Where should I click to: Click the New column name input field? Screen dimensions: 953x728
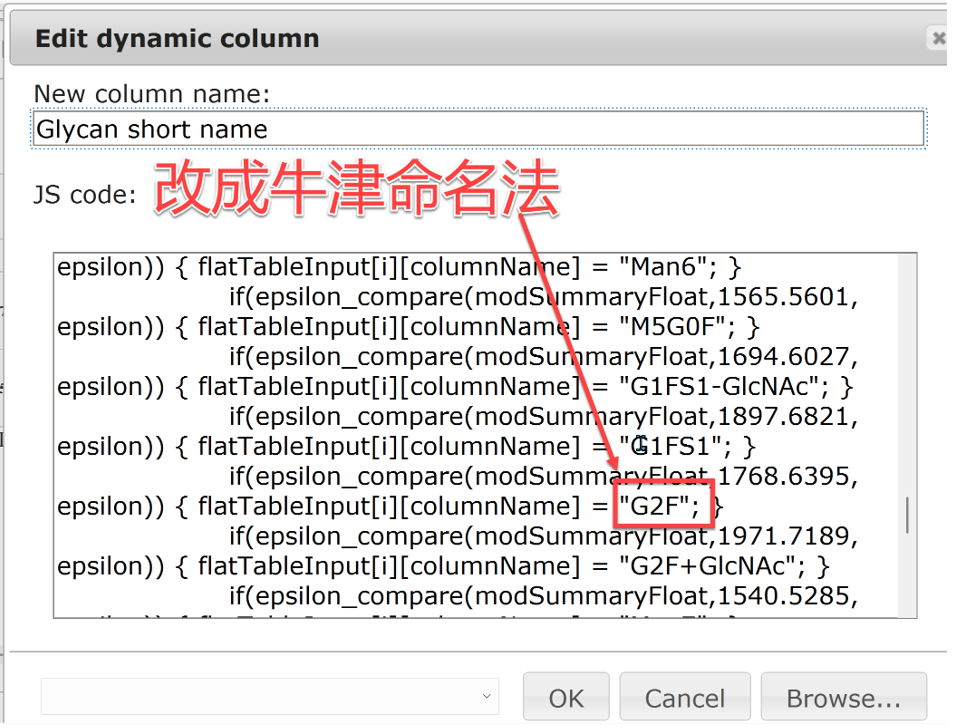click(x=479, y=129)
